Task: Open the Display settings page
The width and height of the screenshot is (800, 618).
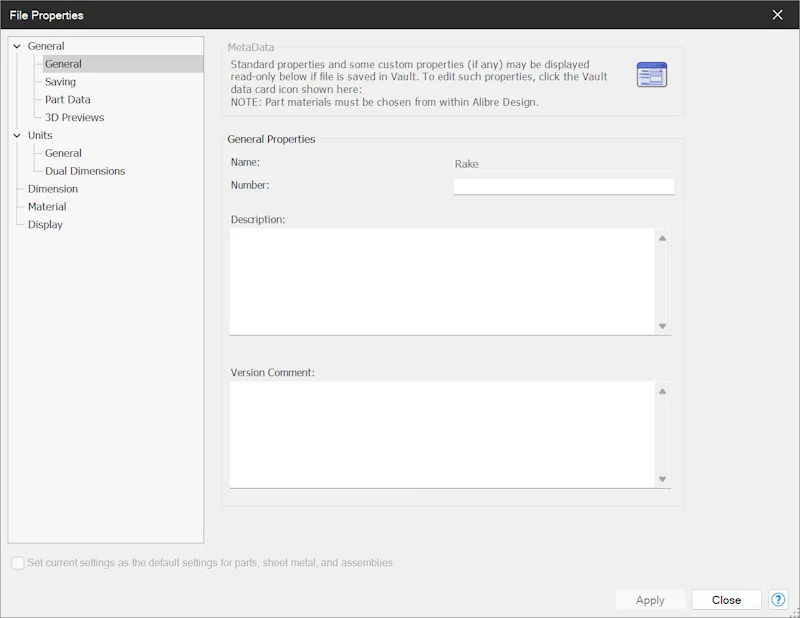Action: [x=45, y=225]
